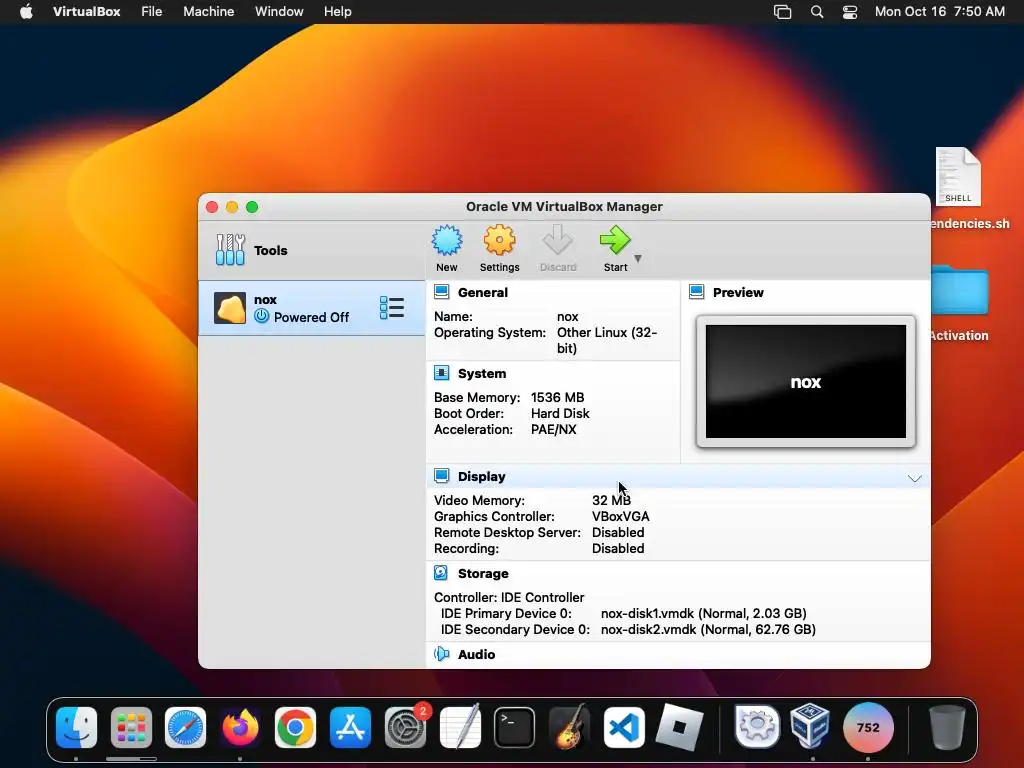Click nox-disk1.vmdk storage entry
The height and width of the screenshot is (768, 1024).
(x=703, y=613)
